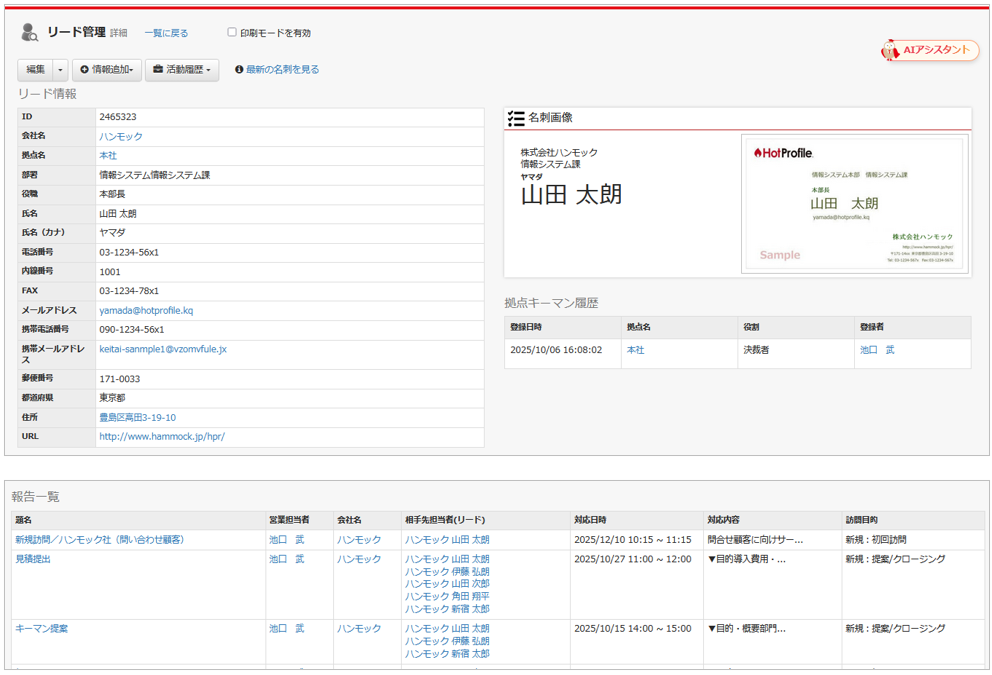Open the dropdown arrow beside 編集
This screenshot has height=675, width=992.
(60, 70)
